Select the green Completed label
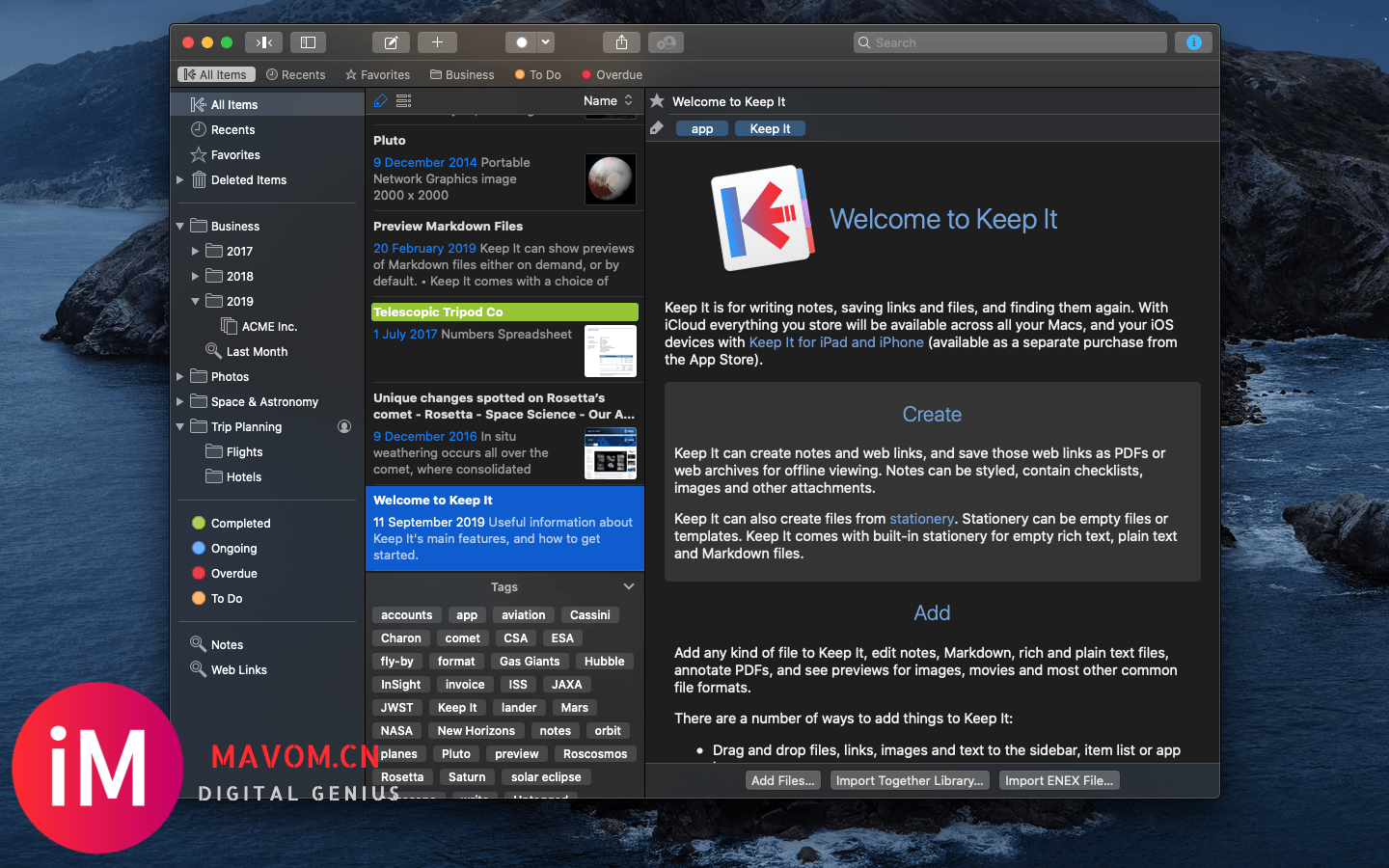Image resolution: width=1389 pixels, height=868 pixels. click(231, 523)
